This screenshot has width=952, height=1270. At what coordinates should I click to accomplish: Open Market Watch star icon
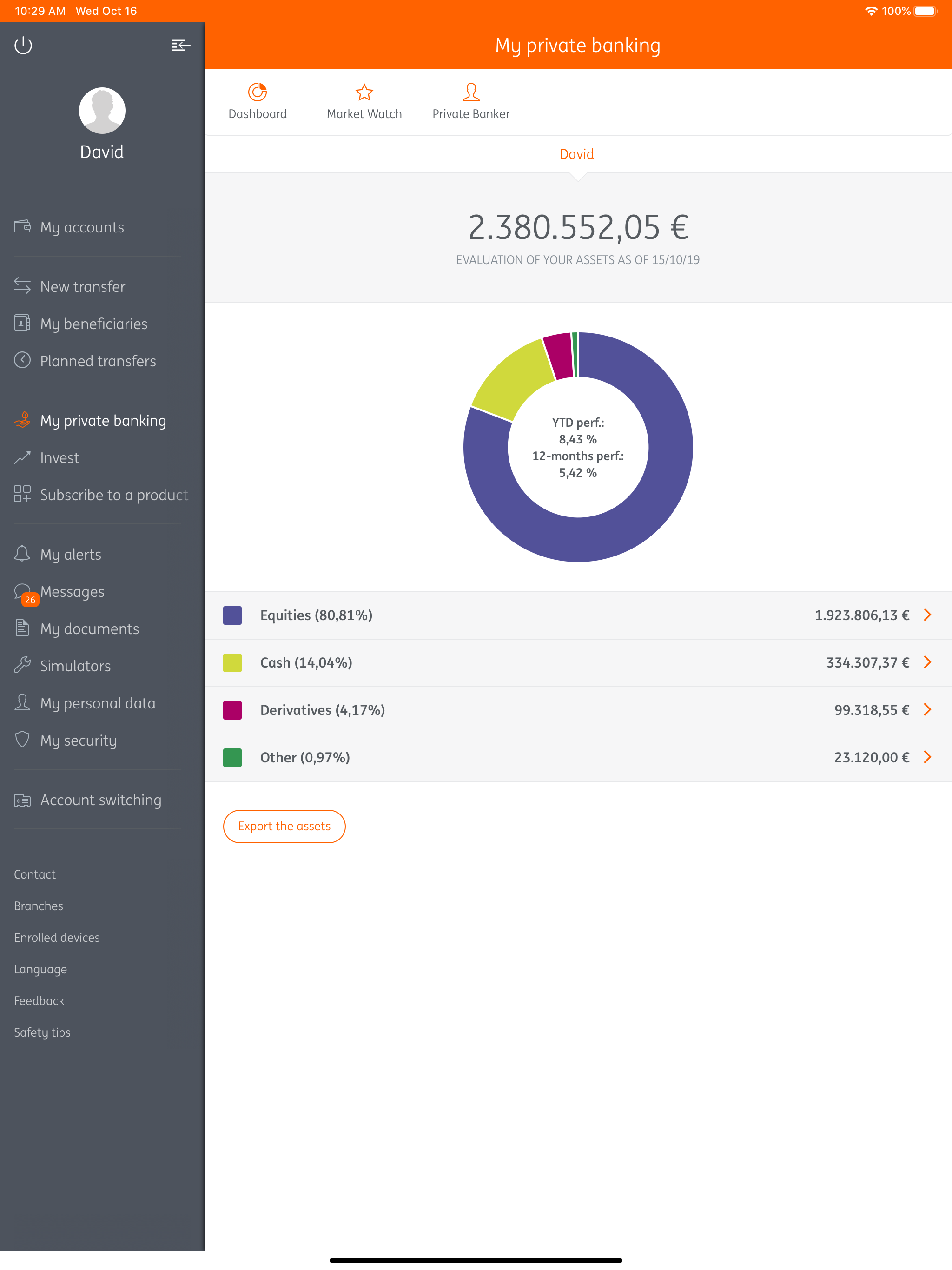pos(364,92)
